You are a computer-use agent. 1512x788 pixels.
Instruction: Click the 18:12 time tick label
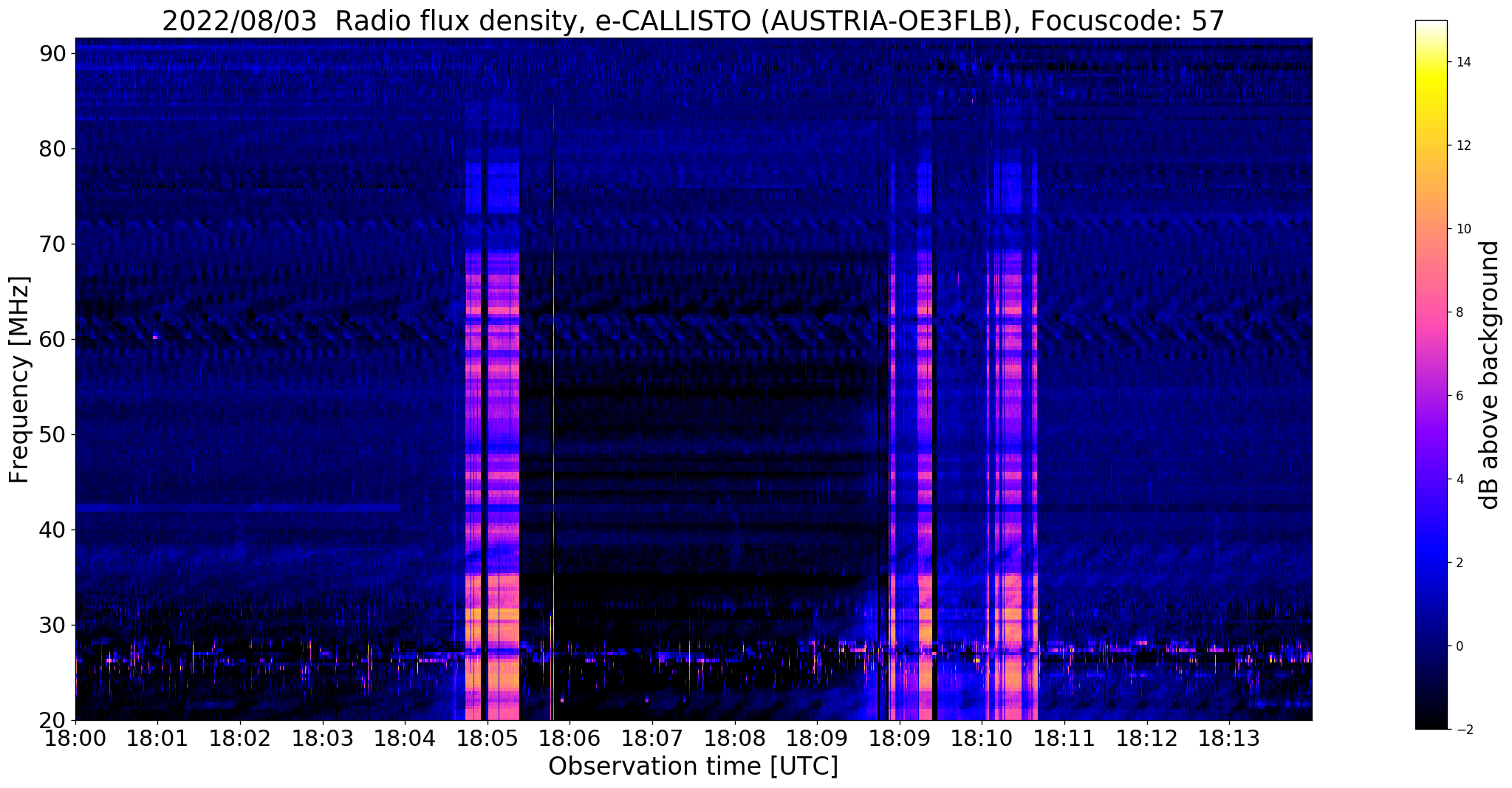(x=1147, y=739)
